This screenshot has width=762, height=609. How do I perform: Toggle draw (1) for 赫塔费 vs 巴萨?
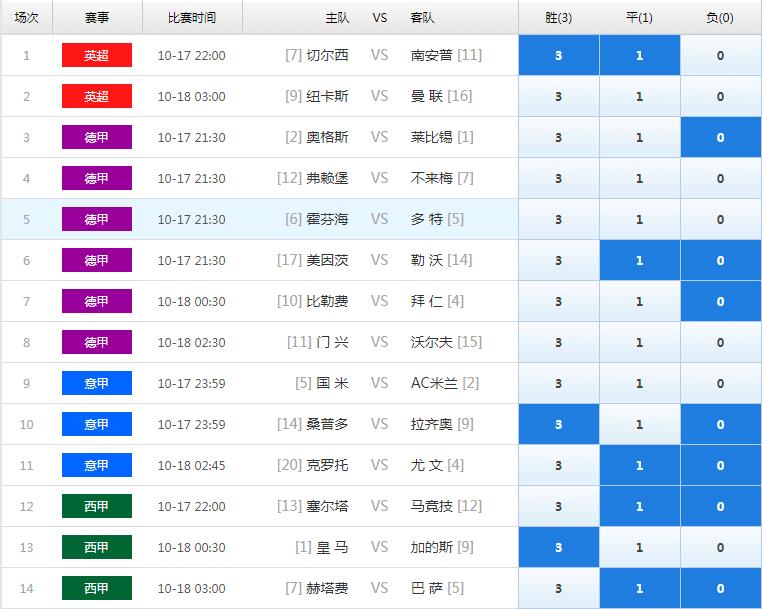640,588
